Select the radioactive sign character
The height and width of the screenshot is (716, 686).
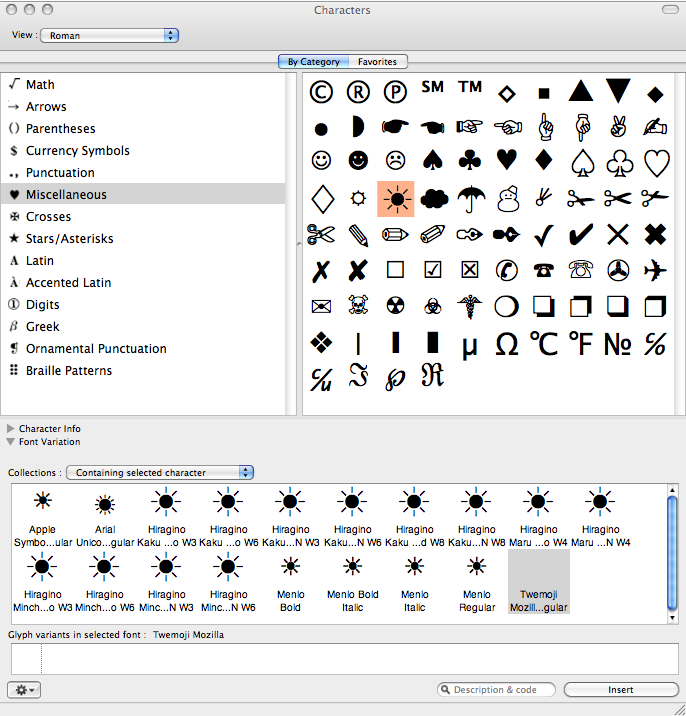[x=395, y=306]
